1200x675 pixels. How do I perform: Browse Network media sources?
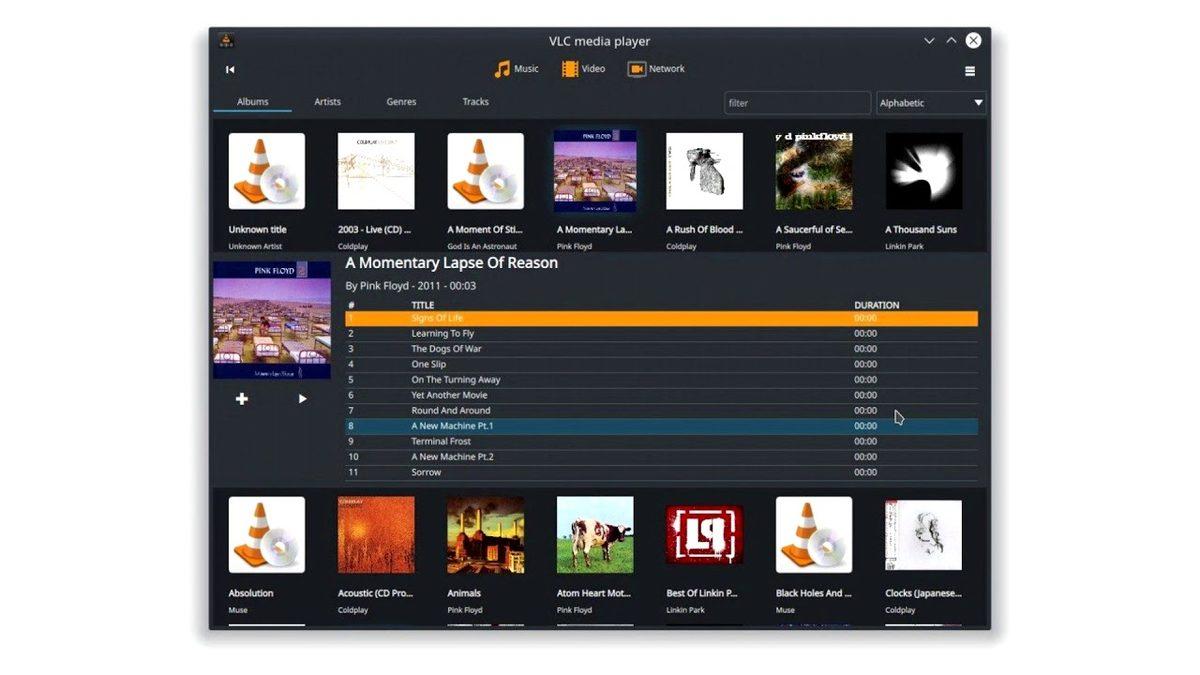pyautogui.click(x=663, y=68)
